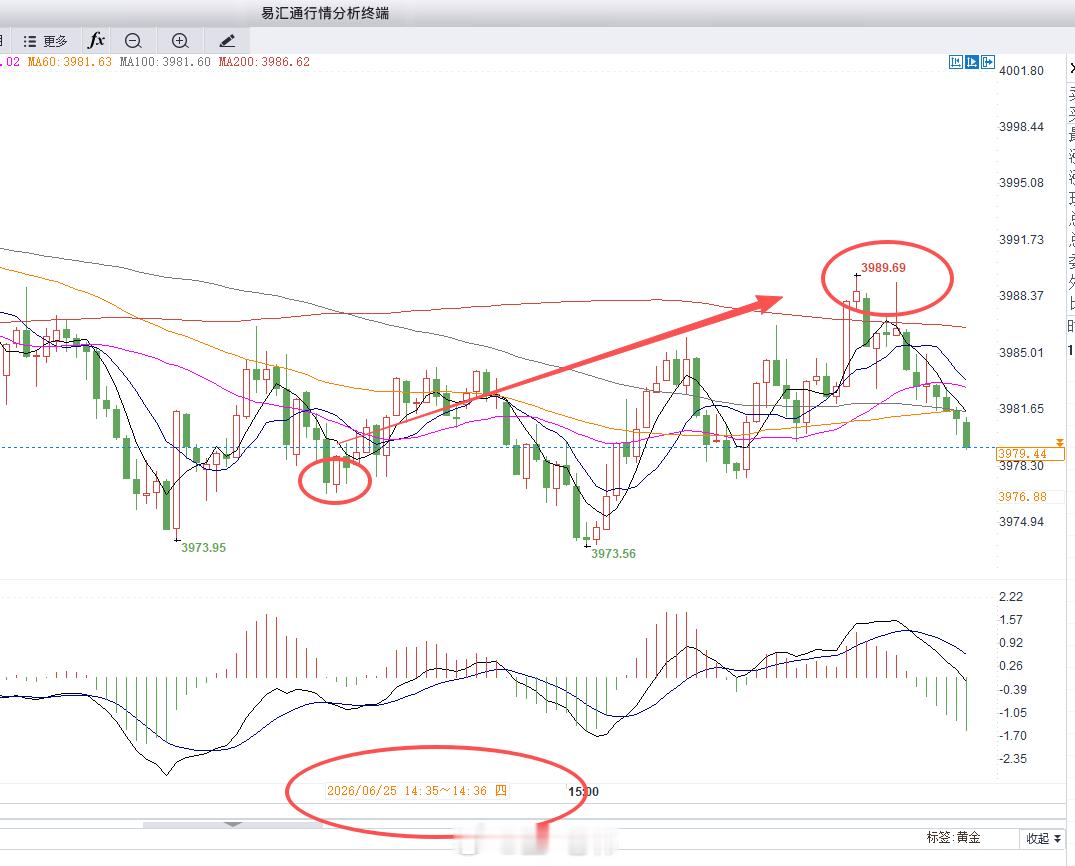Click the MACD axis value 1.57
This screenshot has width=1075, height=866.
point(1011,620)
